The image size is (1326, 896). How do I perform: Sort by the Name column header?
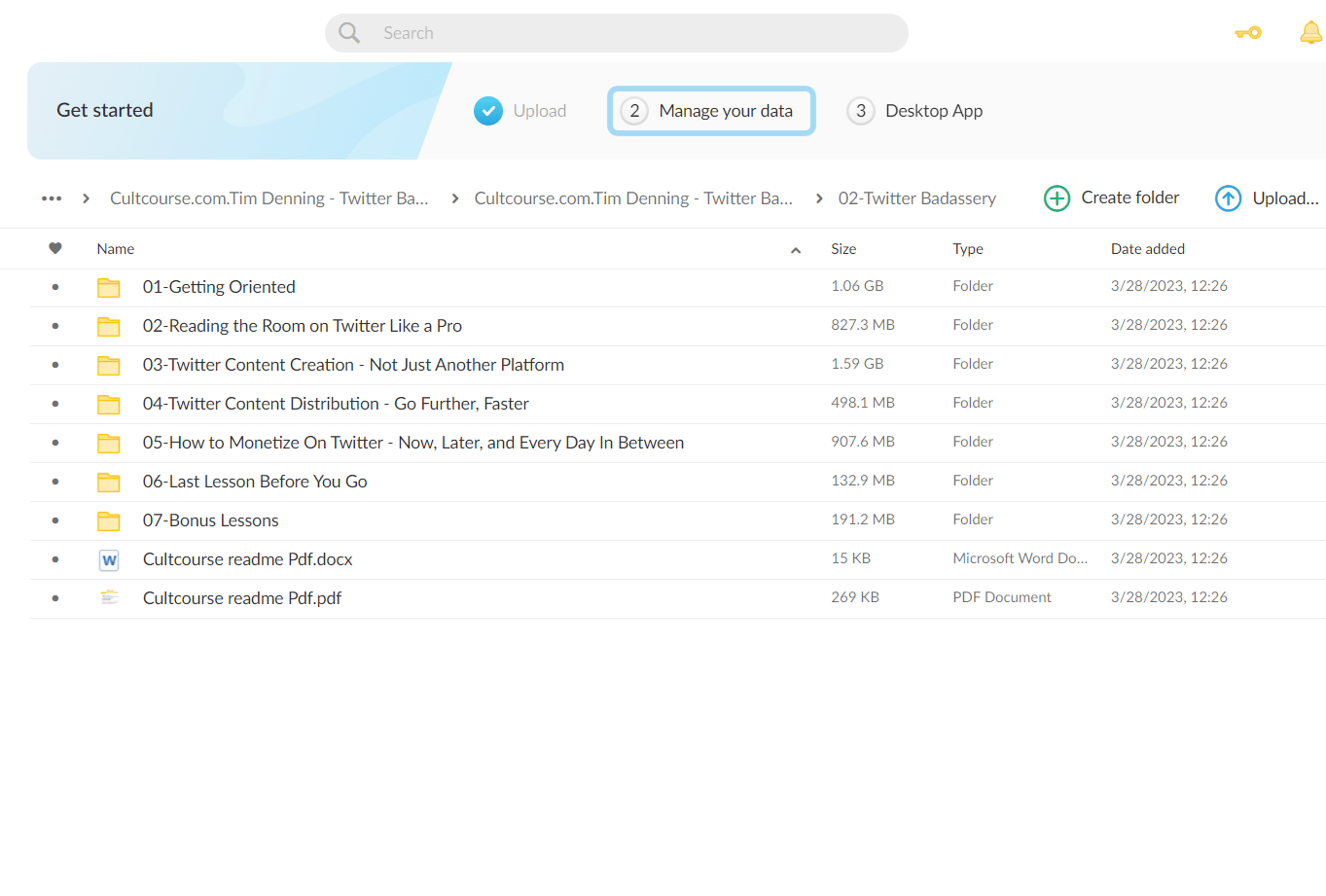116,249
